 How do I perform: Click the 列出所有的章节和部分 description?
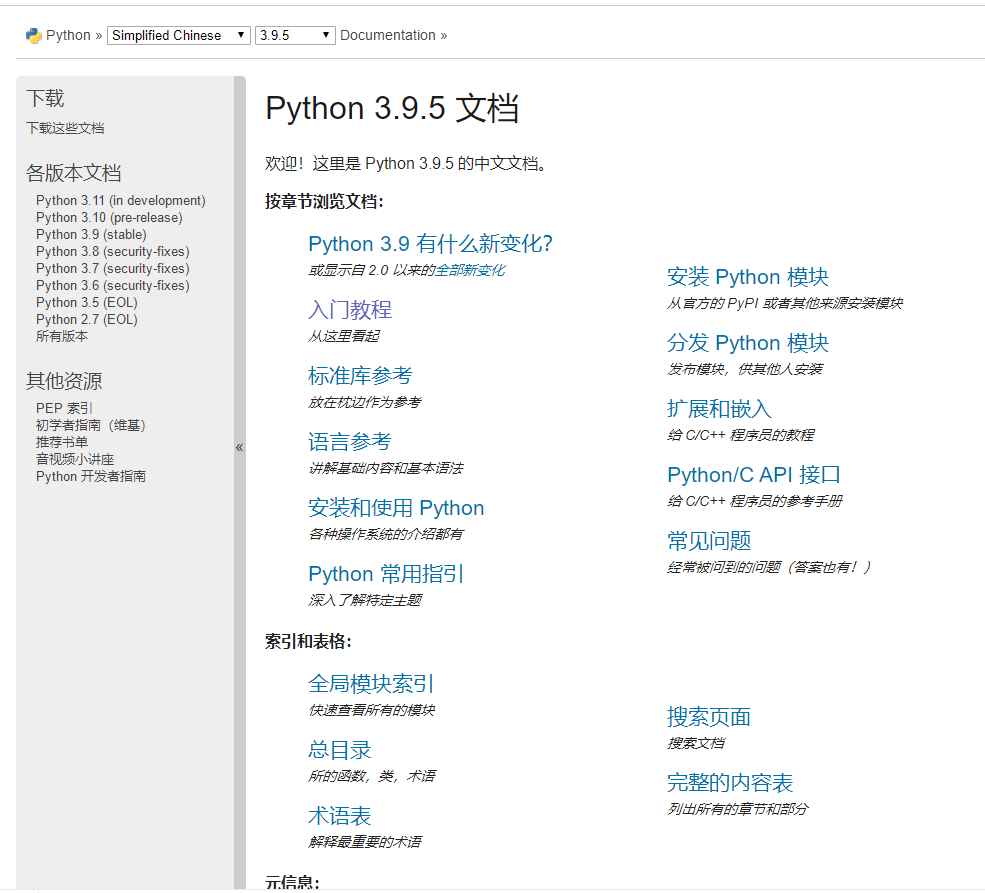(x=737, y=809)
